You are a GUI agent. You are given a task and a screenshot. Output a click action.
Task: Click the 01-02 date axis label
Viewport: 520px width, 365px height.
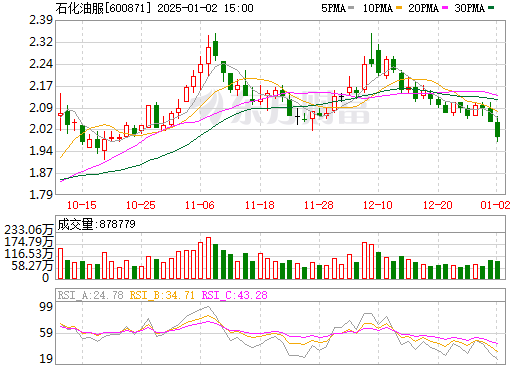pyautogui.click(x=495, y=205)
